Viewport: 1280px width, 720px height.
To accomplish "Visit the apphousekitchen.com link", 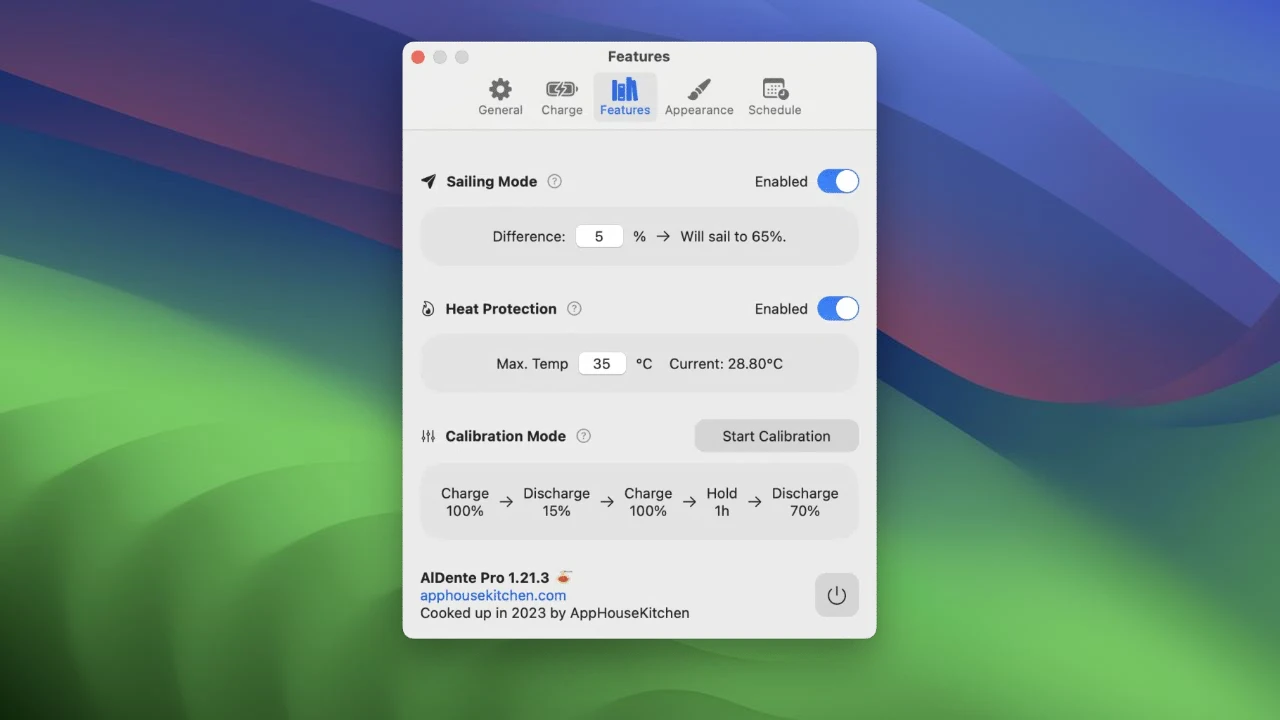I will [492, 594].
